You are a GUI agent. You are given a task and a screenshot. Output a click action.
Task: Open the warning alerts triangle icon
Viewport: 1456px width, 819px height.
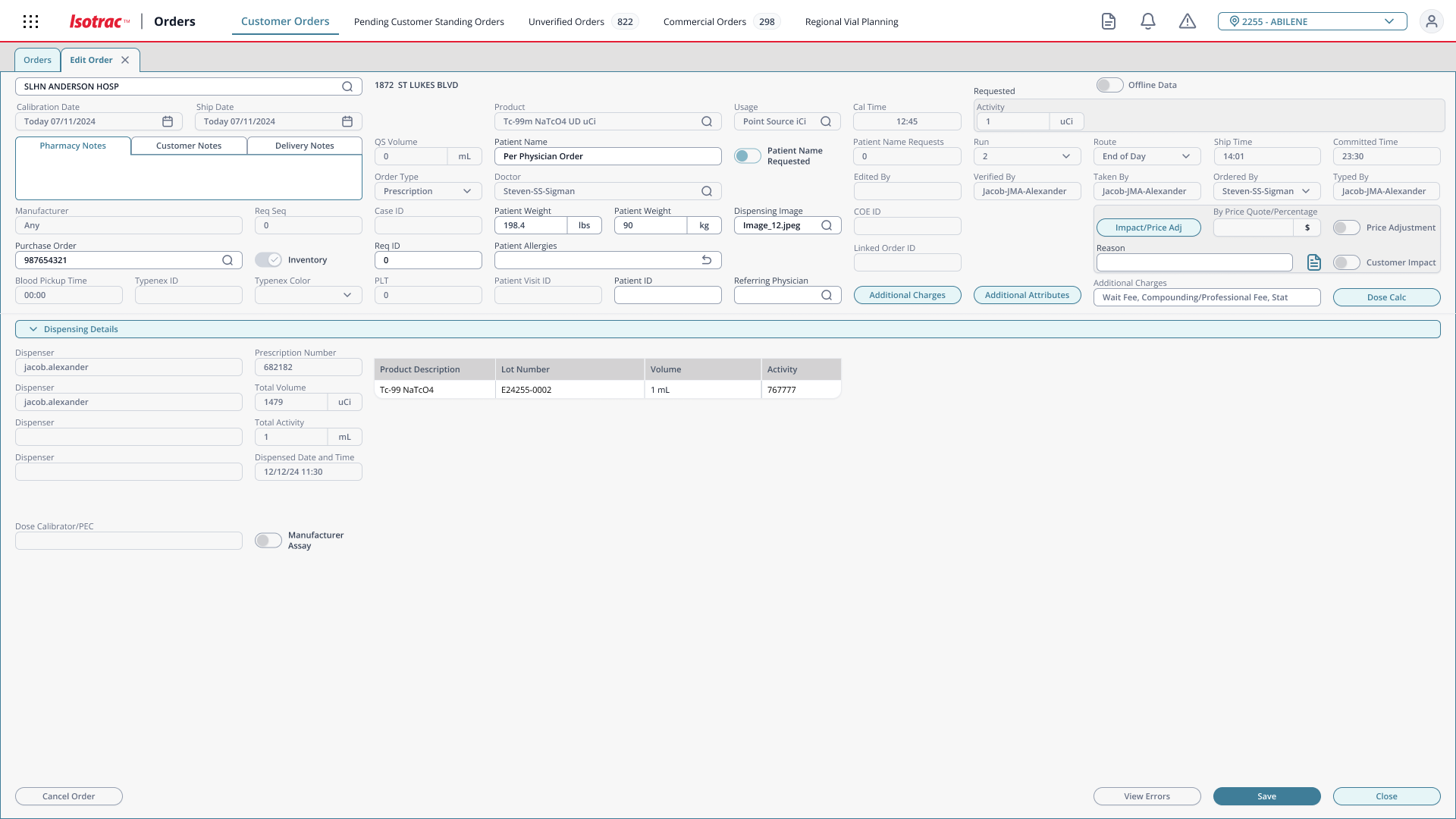(x=1188, y=22)
